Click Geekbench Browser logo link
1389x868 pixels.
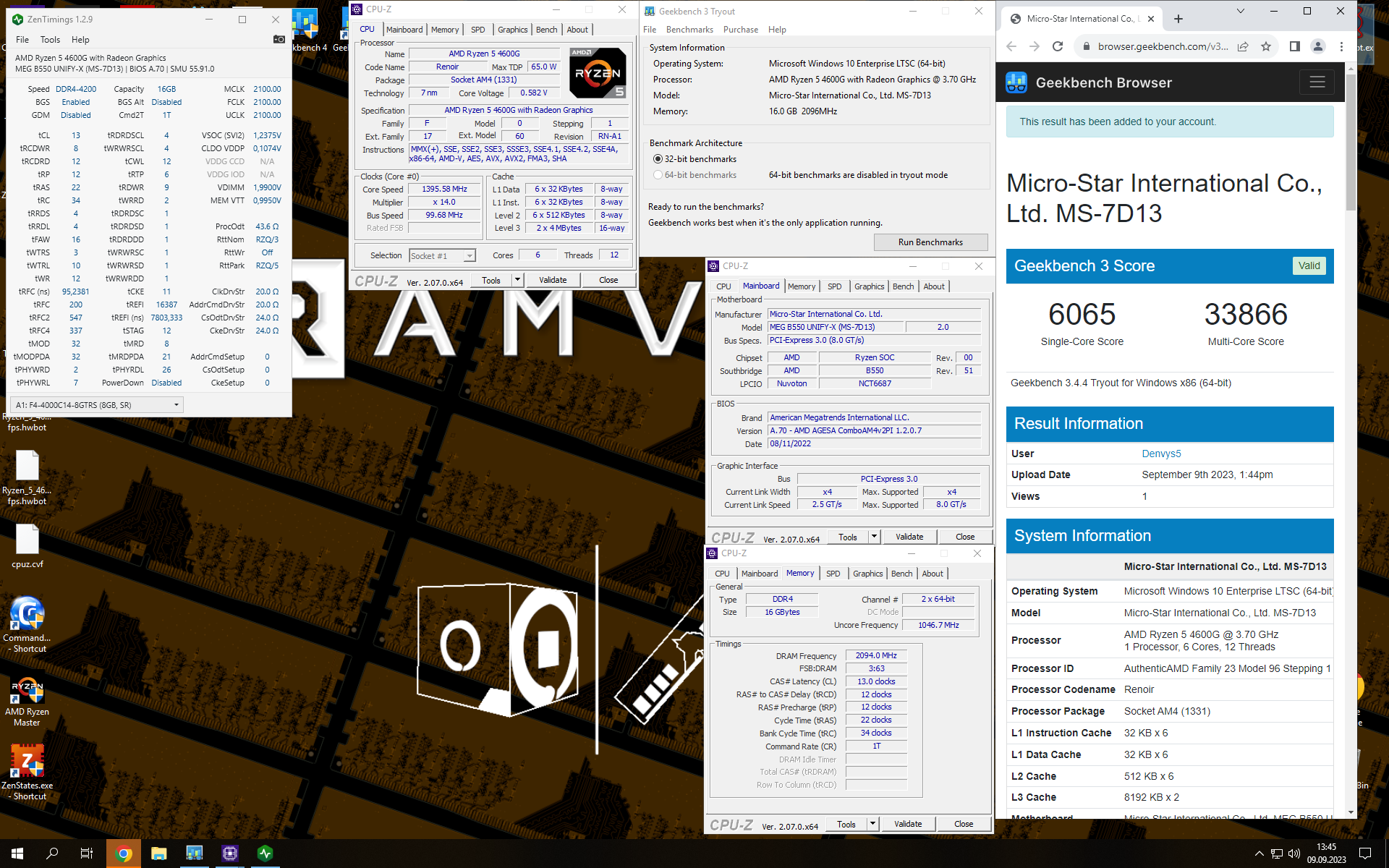[x=1089, y=82]
